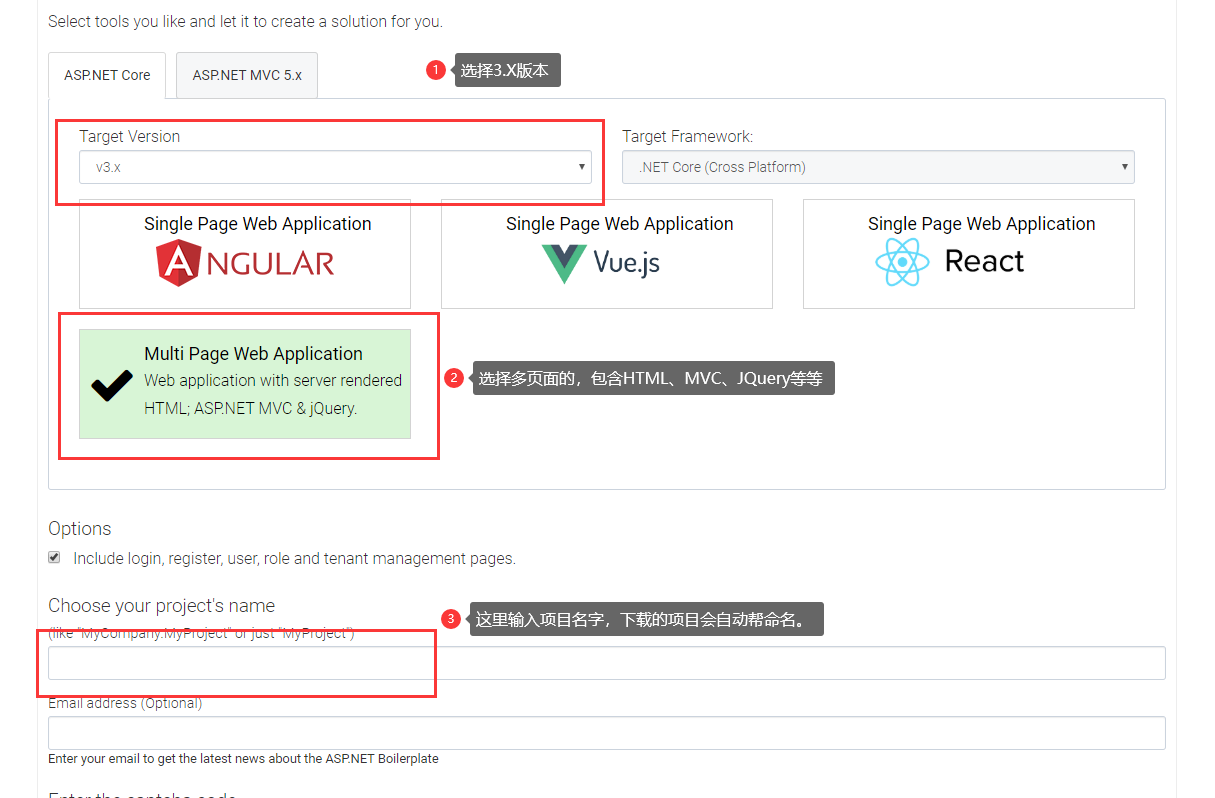Focus the project name input field
The height and width of the screenshot is (798, 1215).
[607, 663]
